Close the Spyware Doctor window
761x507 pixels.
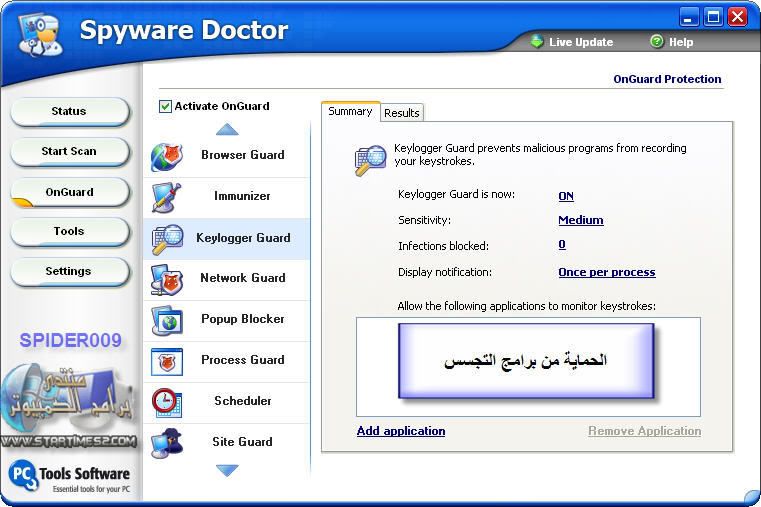coord(738,17)
